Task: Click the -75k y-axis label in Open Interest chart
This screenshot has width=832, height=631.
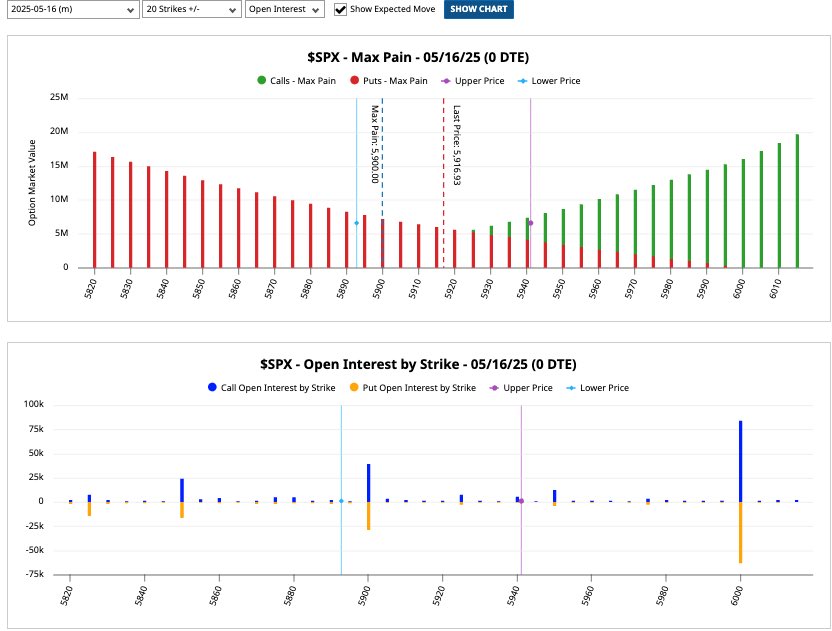Action: (x=34, y=574)
